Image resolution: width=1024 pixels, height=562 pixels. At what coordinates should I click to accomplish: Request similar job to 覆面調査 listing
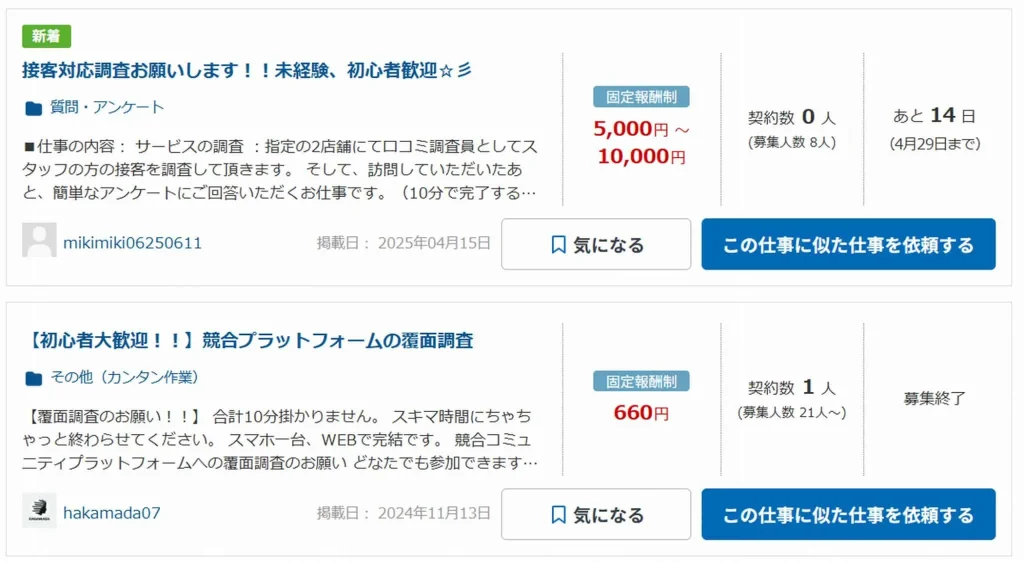[848, 514]
